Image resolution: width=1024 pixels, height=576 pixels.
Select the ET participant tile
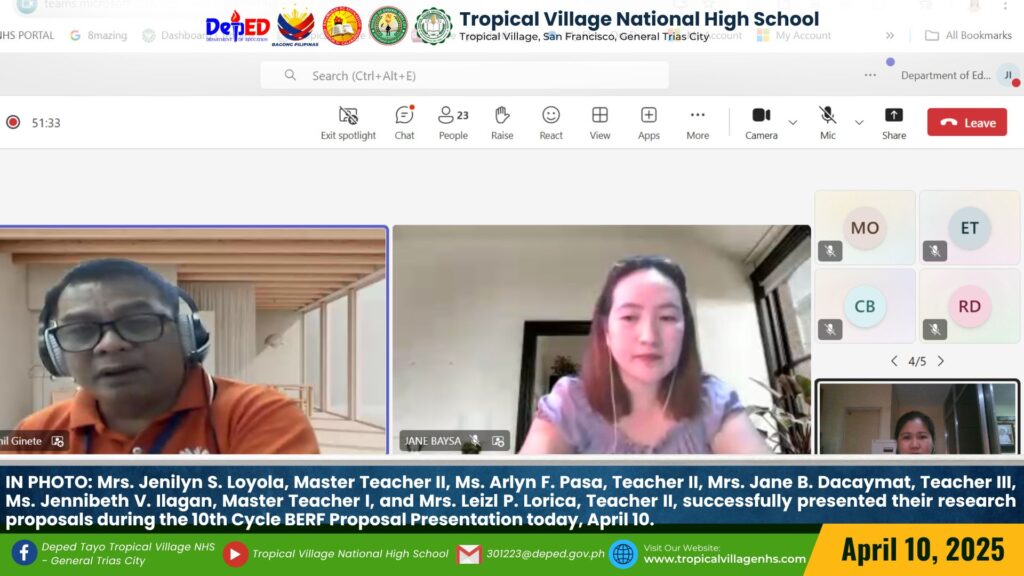969,228
